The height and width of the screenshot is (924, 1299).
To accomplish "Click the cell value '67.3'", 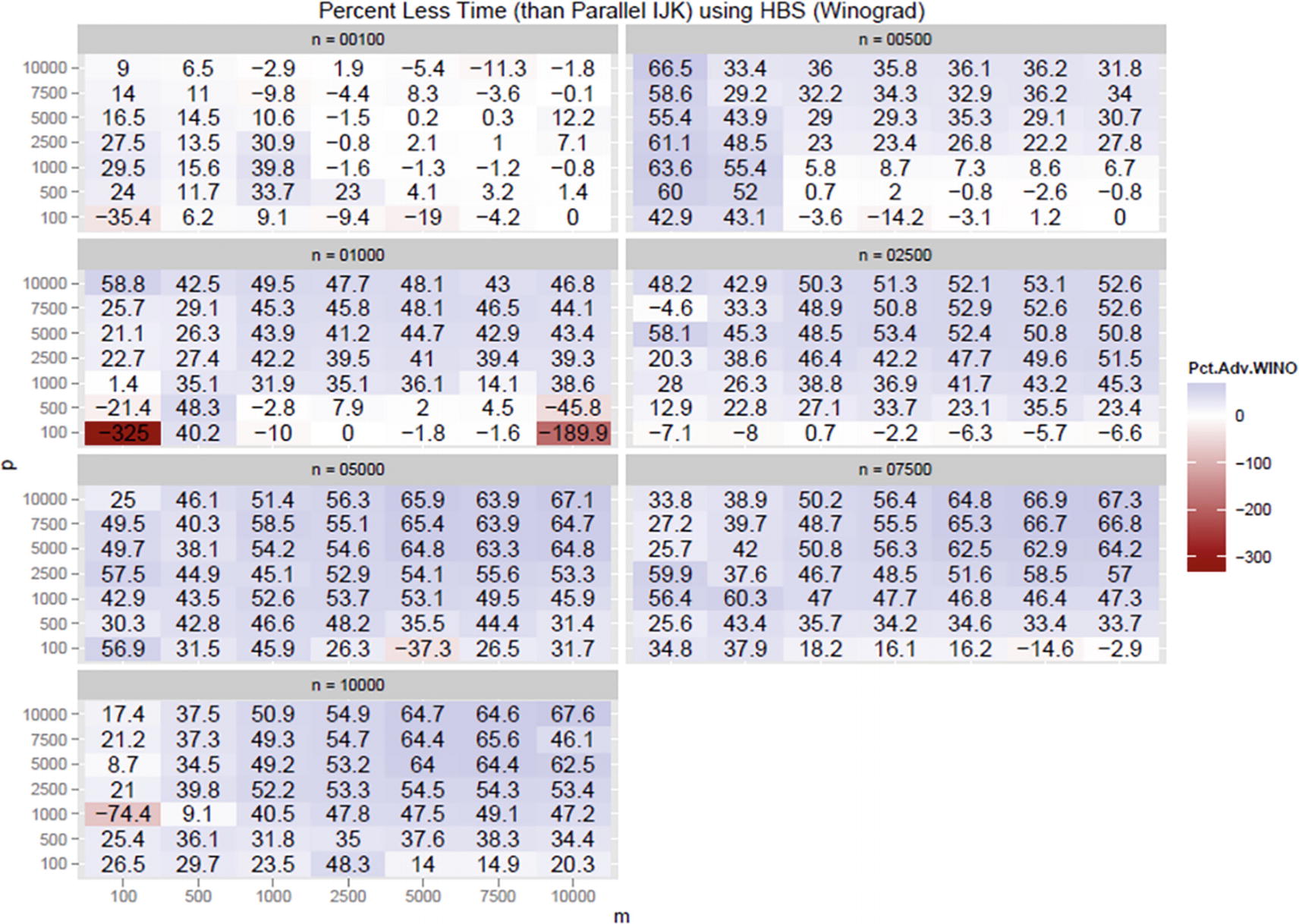I will pos(1120,500).
